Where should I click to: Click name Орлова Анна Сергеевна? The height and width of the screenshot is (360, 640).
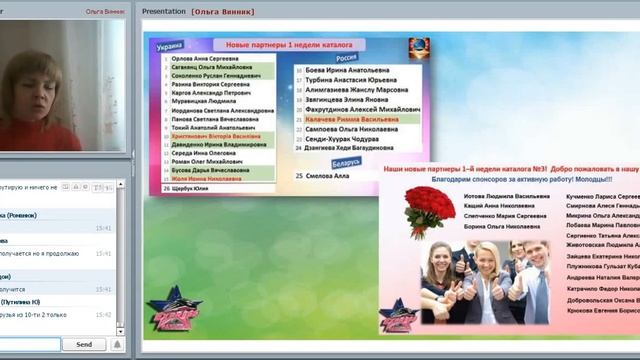pos(204,59)
